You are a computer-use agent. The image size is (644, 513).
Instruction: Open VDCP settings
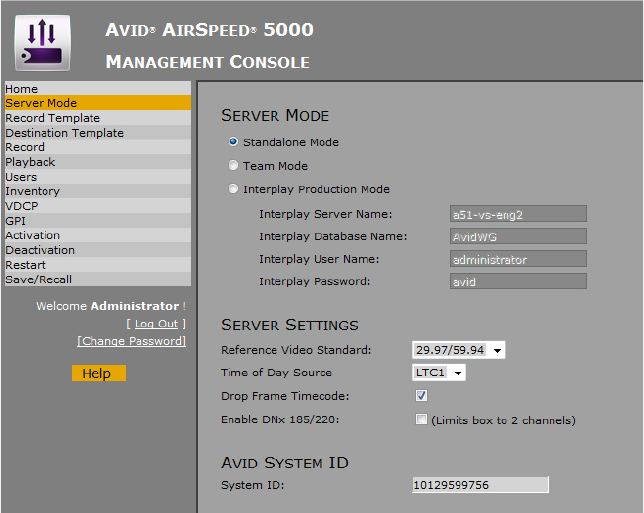(98, 206)
